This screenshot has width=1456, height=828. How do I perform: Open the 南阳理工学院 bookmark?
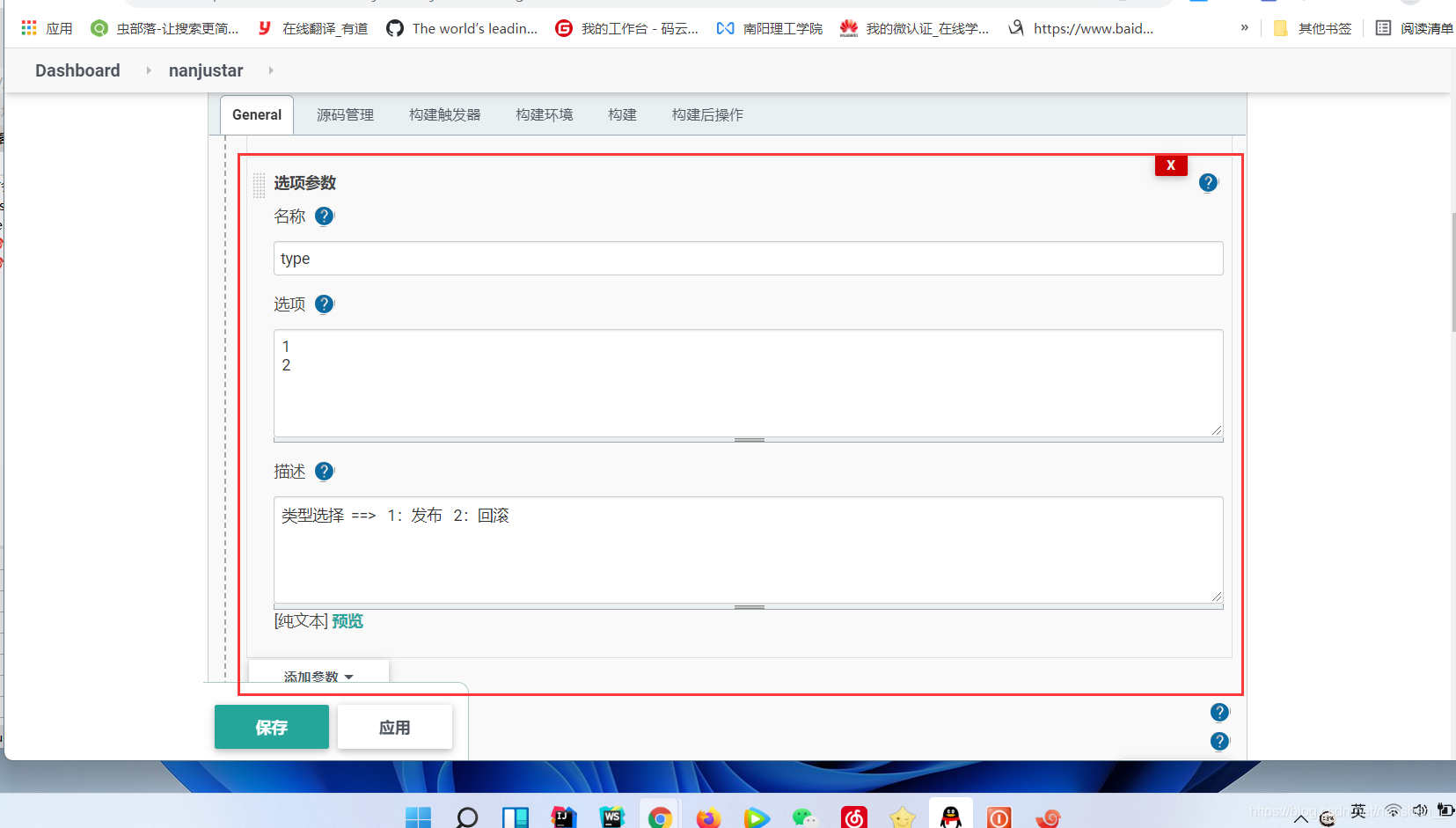[769, 28]
